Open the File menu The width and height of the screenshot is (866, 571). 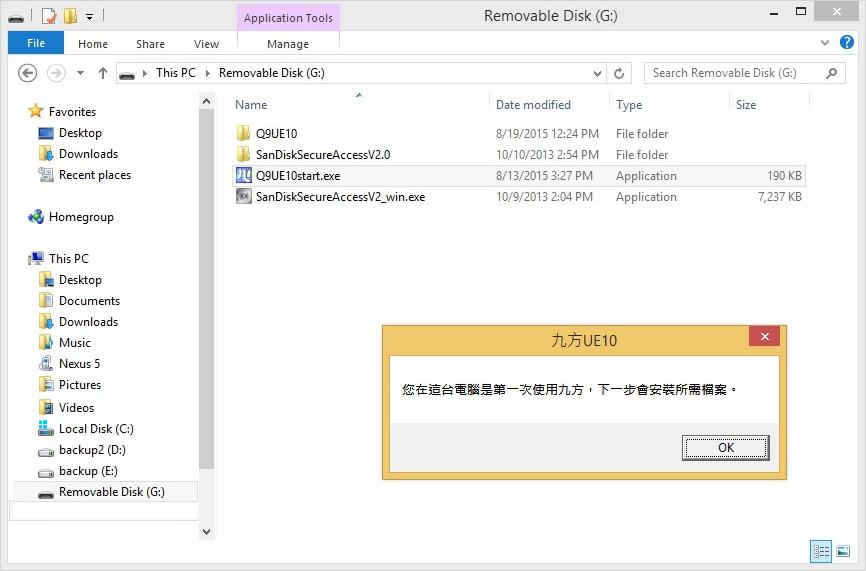[36, 43]
